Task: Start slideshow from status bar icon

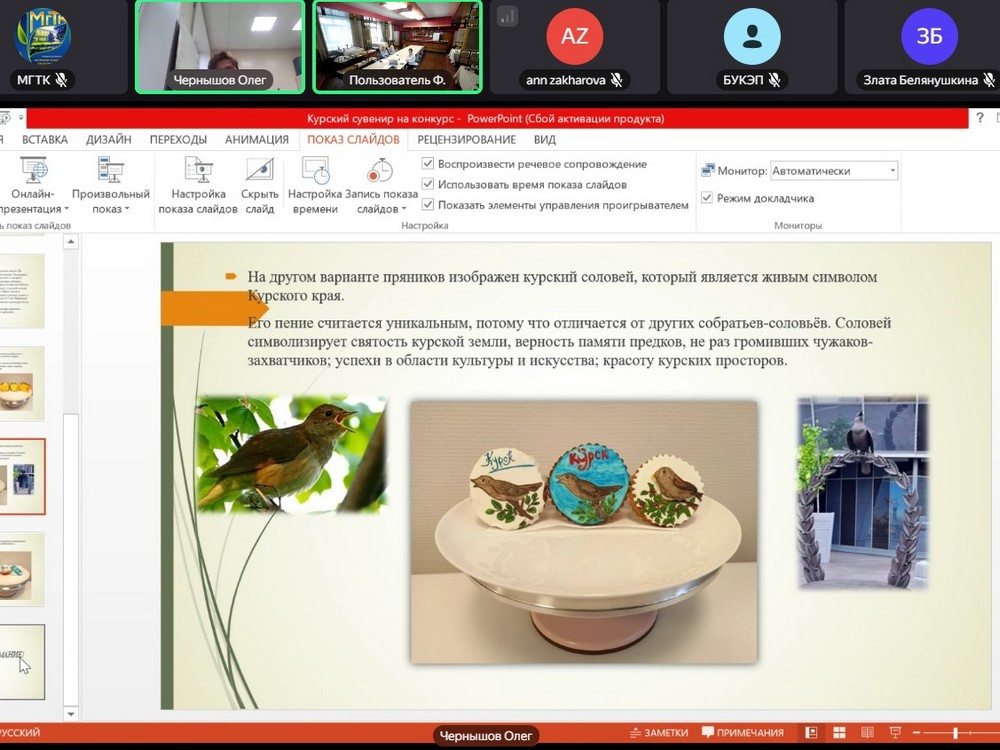Action: pyautogui.click(x=895, y=733)
